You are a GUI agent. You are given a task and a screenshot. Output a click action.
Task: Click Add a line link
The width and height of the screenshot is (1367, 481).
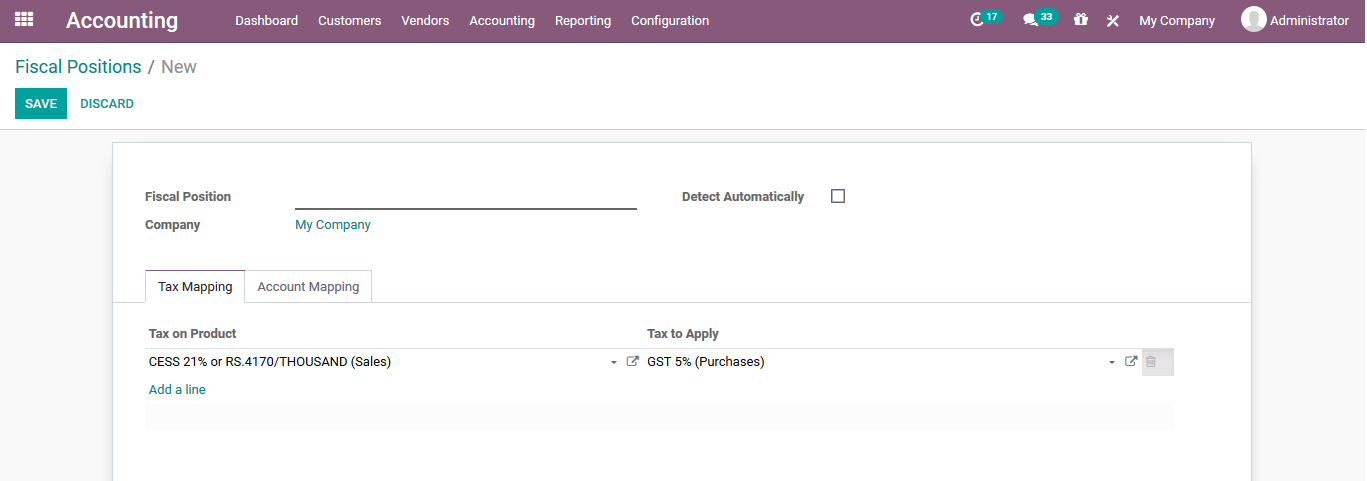tap(177, 389)
